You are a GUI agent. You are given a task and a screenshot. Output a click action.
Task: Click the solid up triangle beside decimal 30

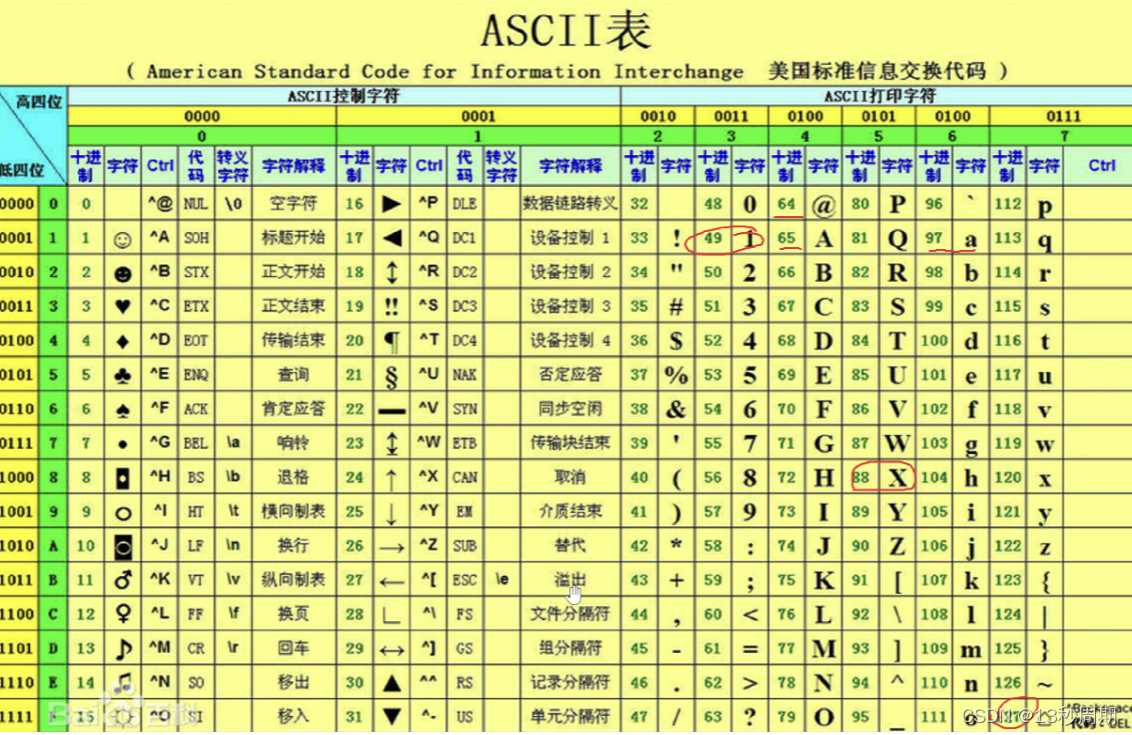coord(391,683)
